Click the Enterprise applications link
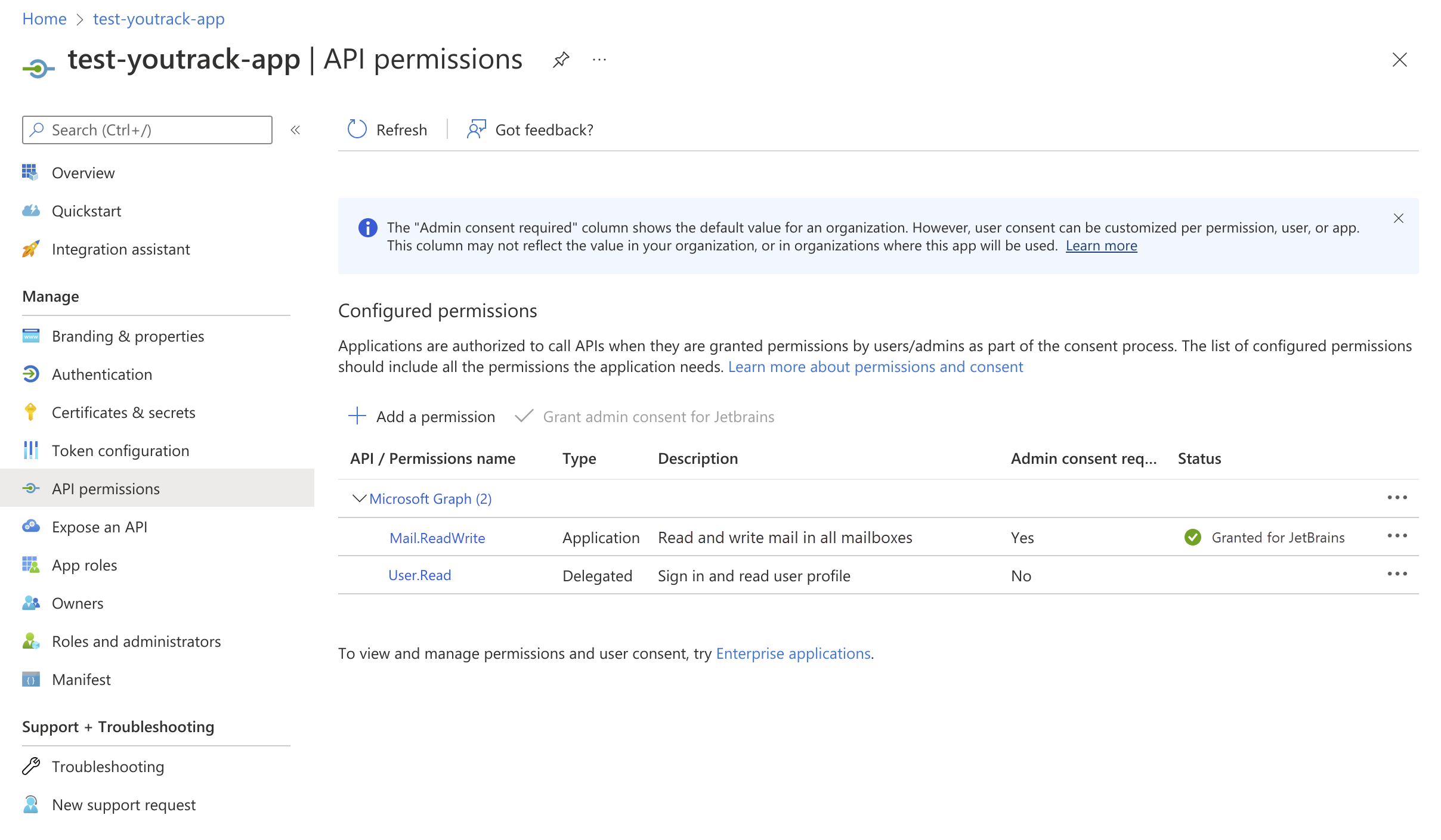 click(792, 652)
